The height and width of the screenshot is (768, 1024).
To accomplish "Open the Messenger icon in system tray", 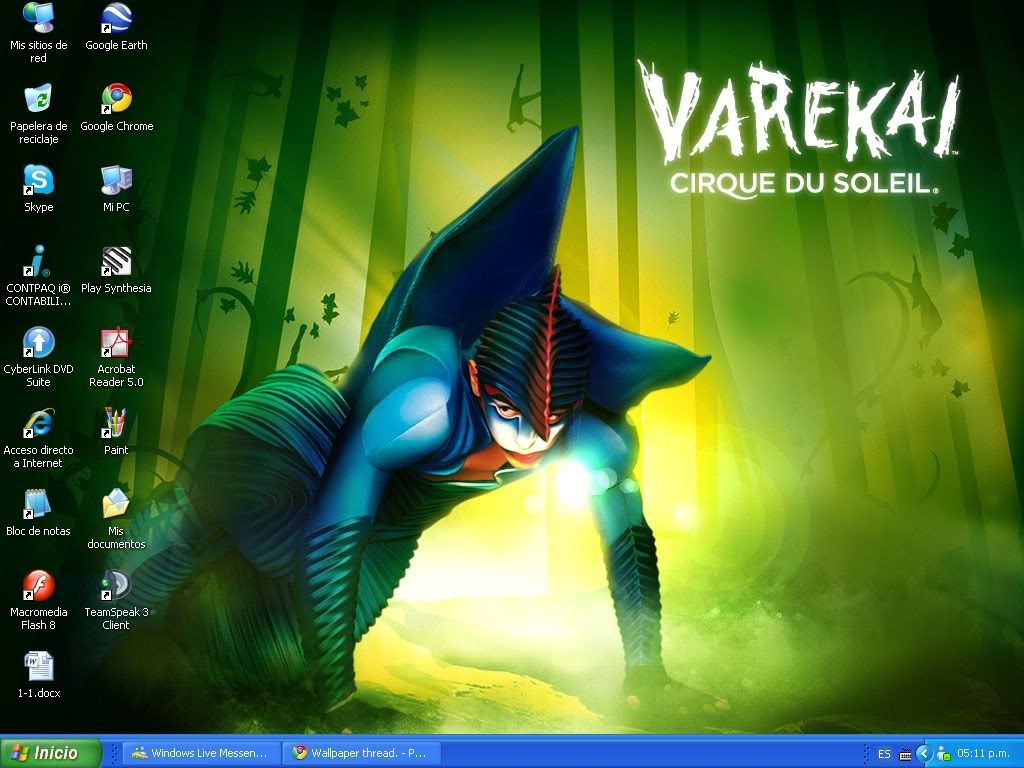I will (943, 754).
